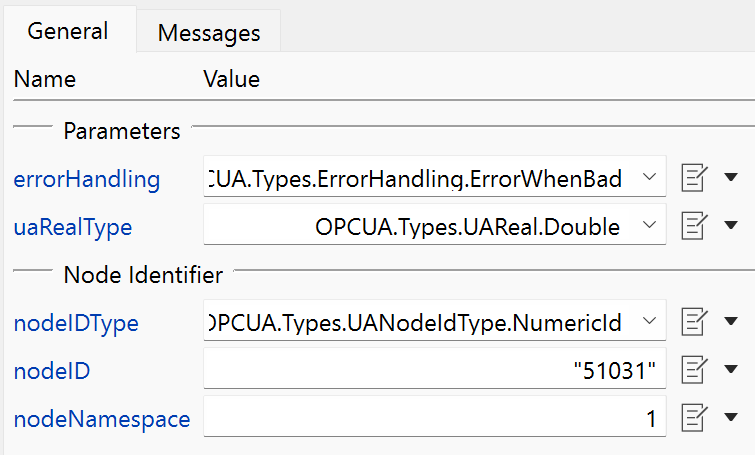Expand the uaRealType combo box chevron
The width and height of the screenshot is (756, 456).
[649, 225]
